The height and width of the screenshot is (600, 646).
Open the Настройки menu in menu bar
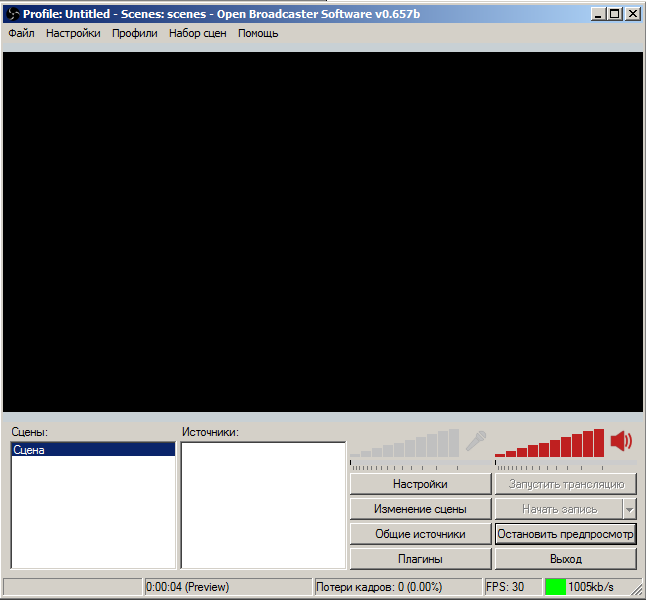point(73,33)
